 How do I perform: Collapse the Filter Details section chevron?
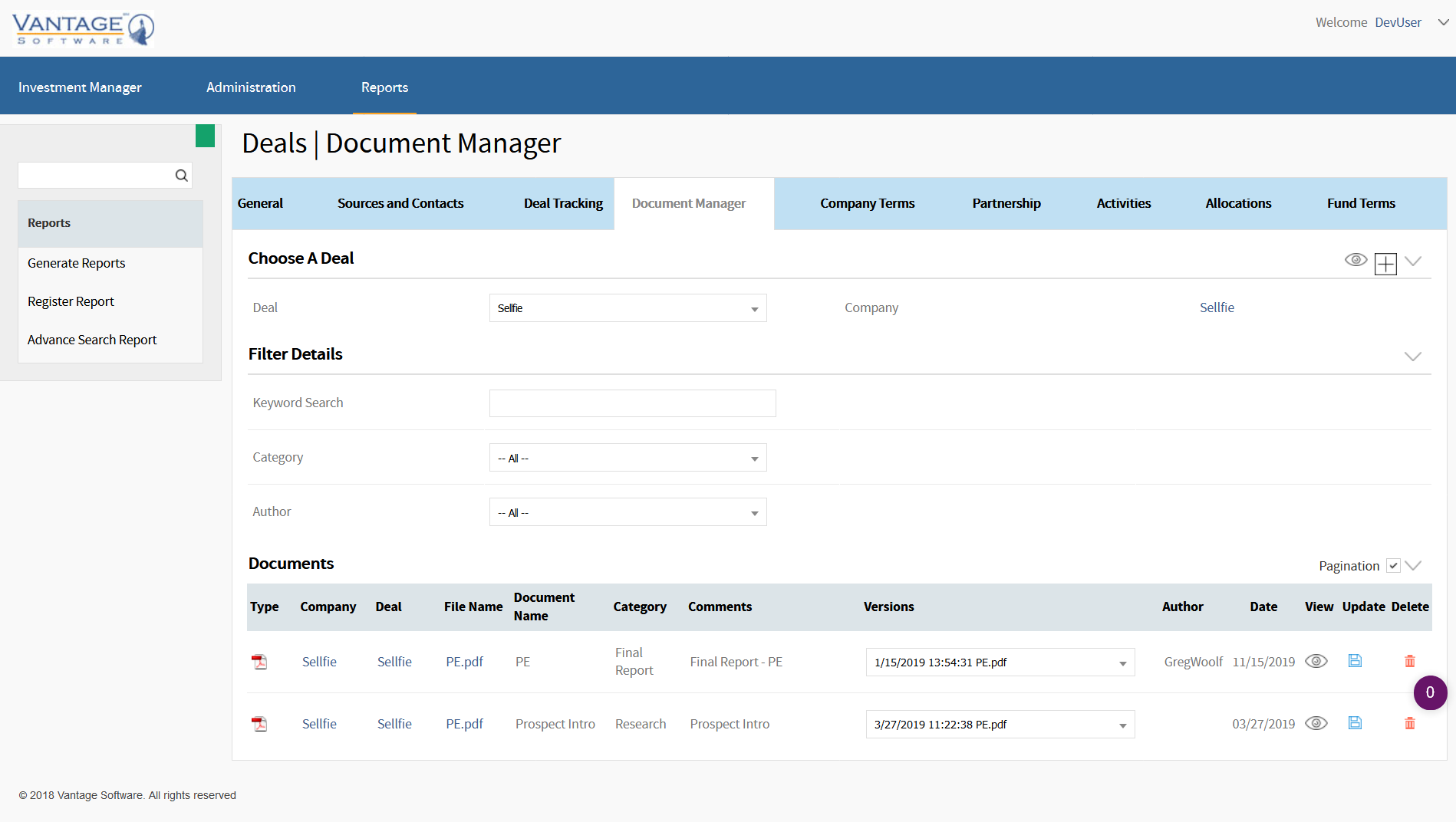click(1413, 357)
